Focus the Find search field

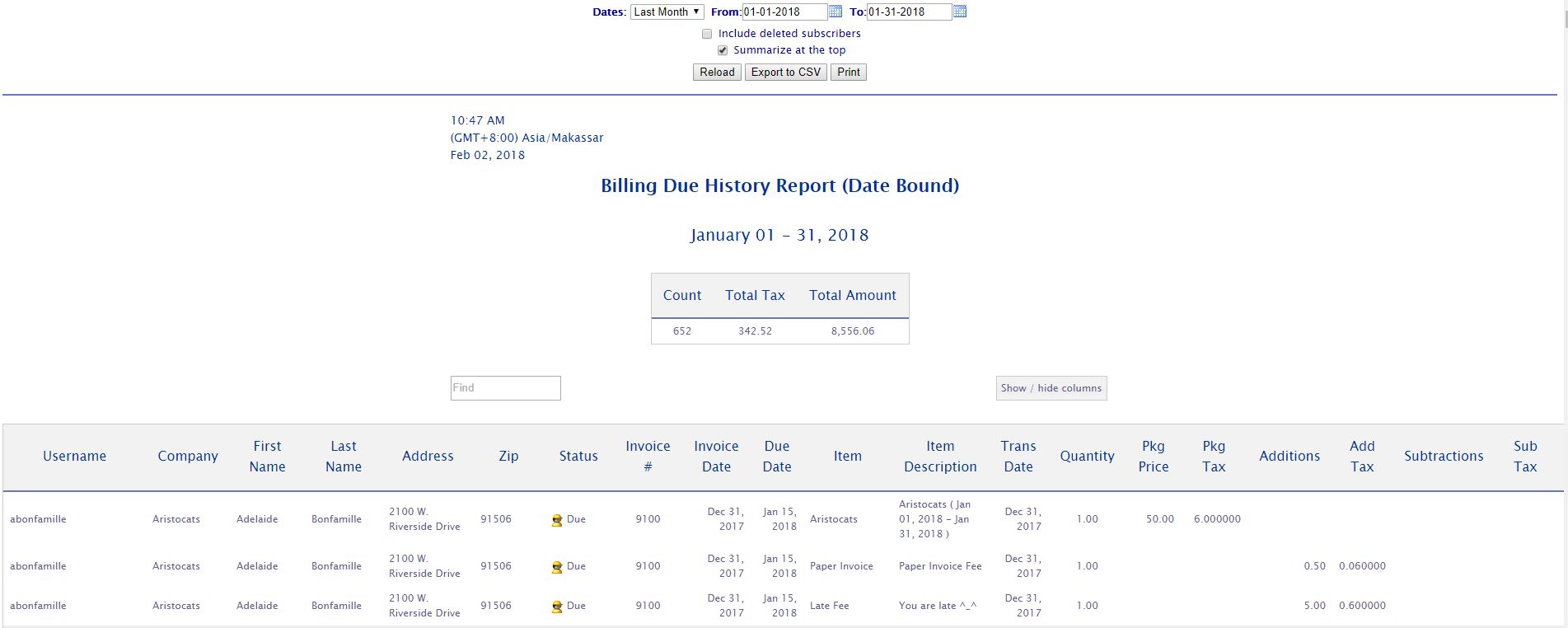pyautogui.click(x=506, y=388)
